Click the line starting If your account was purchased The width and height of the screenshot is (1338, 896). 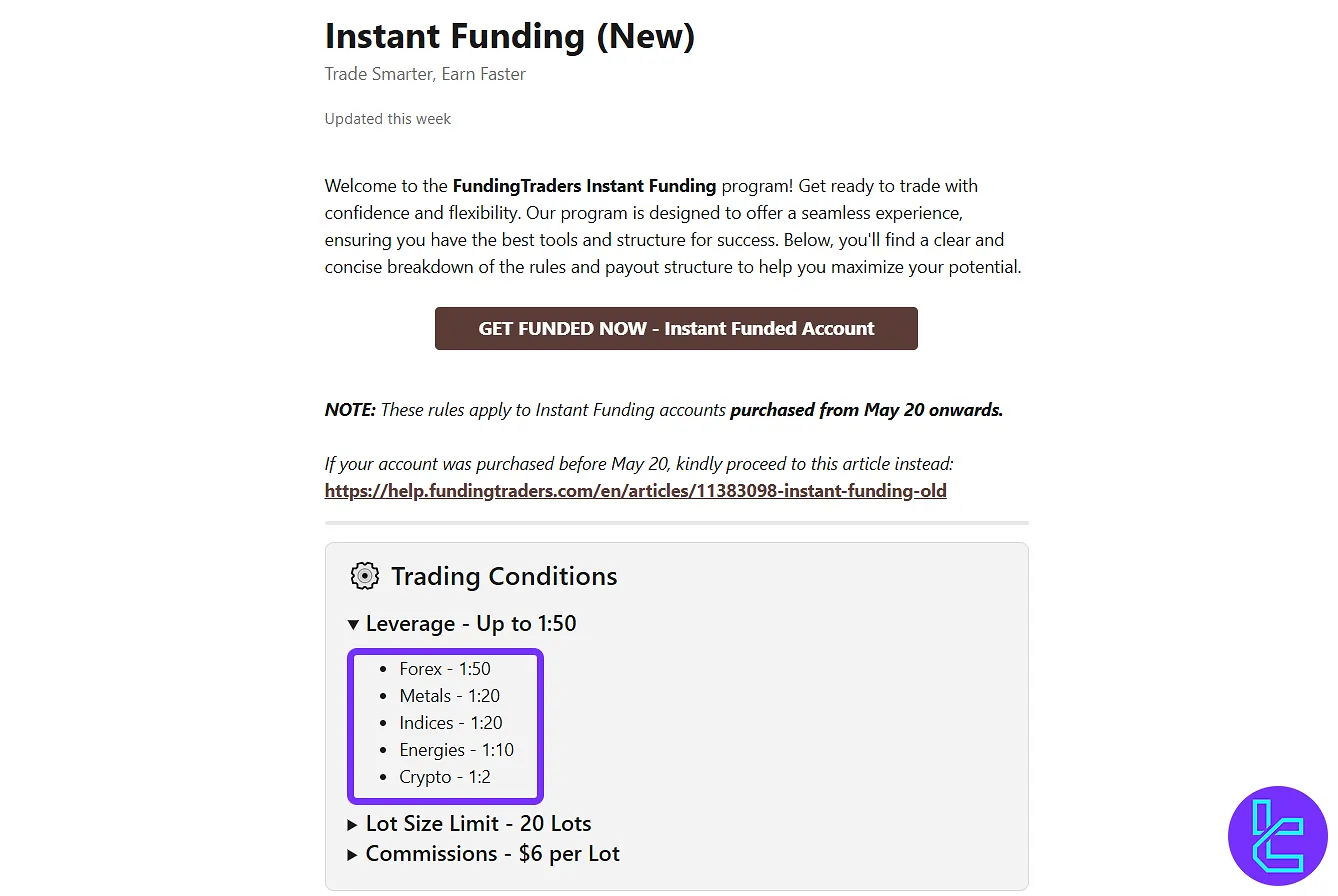[x=639, y=464]
